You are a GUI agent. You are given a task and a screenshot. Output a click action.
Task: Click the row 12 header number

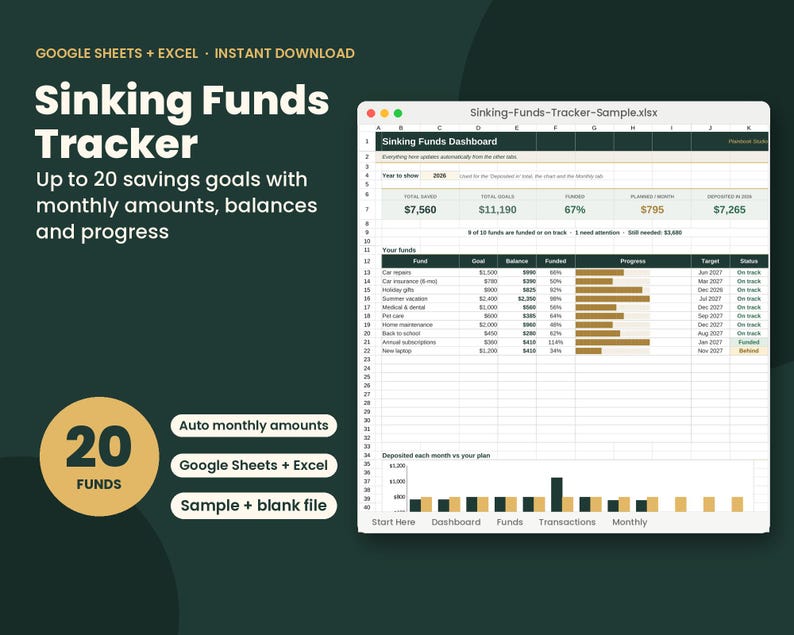point(367,261)
